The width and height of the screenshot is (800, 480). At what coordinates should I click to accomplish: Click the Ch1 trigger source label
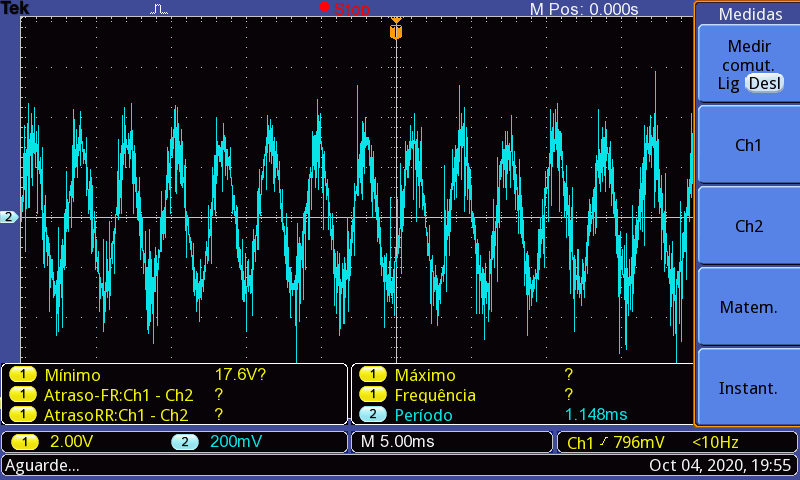tap(580, 443)
